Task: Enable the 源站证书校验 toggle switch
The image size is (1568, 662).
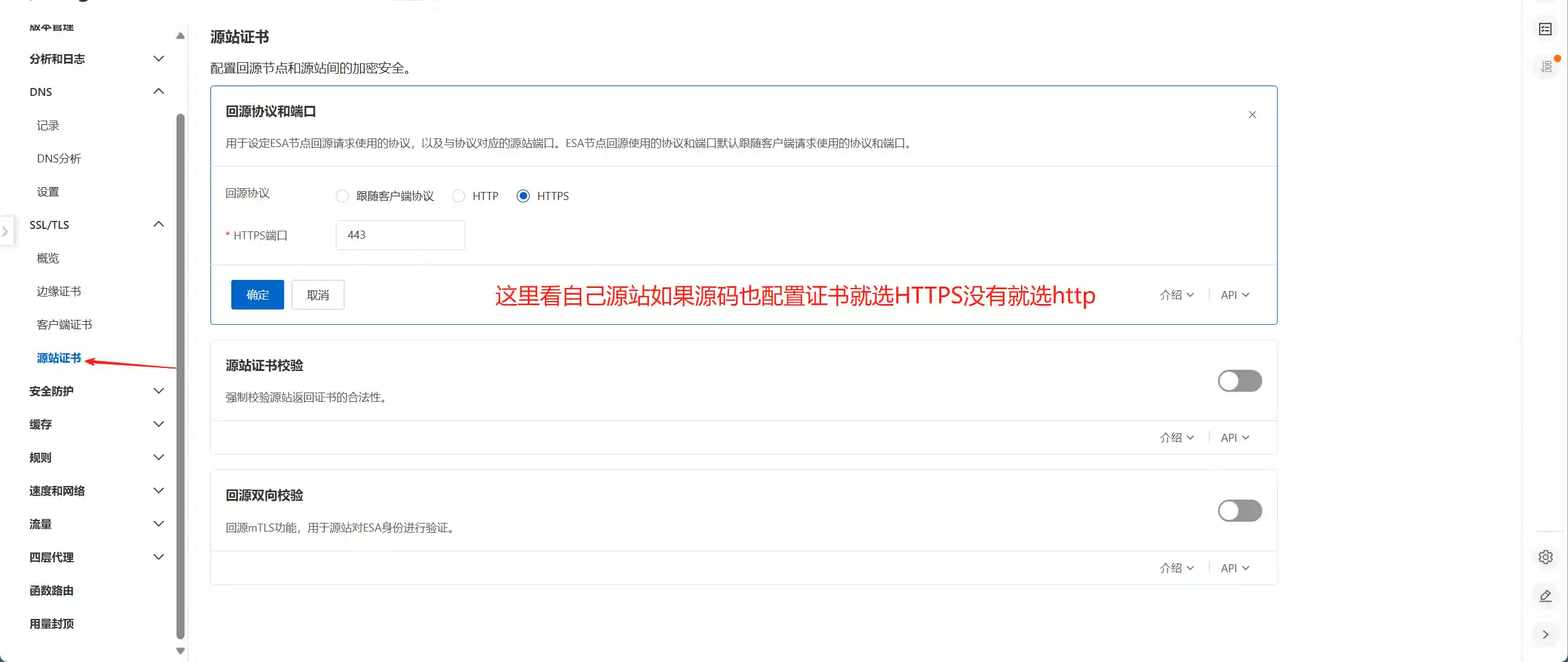Action: pyautogui.click(x=1239, y=381)
